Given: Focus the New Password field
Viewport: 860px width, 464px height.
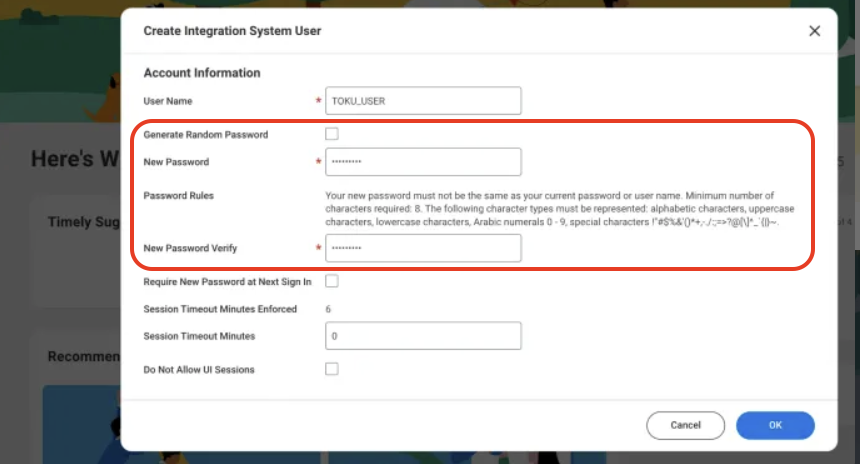Looking at the screenshot, I should [x=423, y=162].
